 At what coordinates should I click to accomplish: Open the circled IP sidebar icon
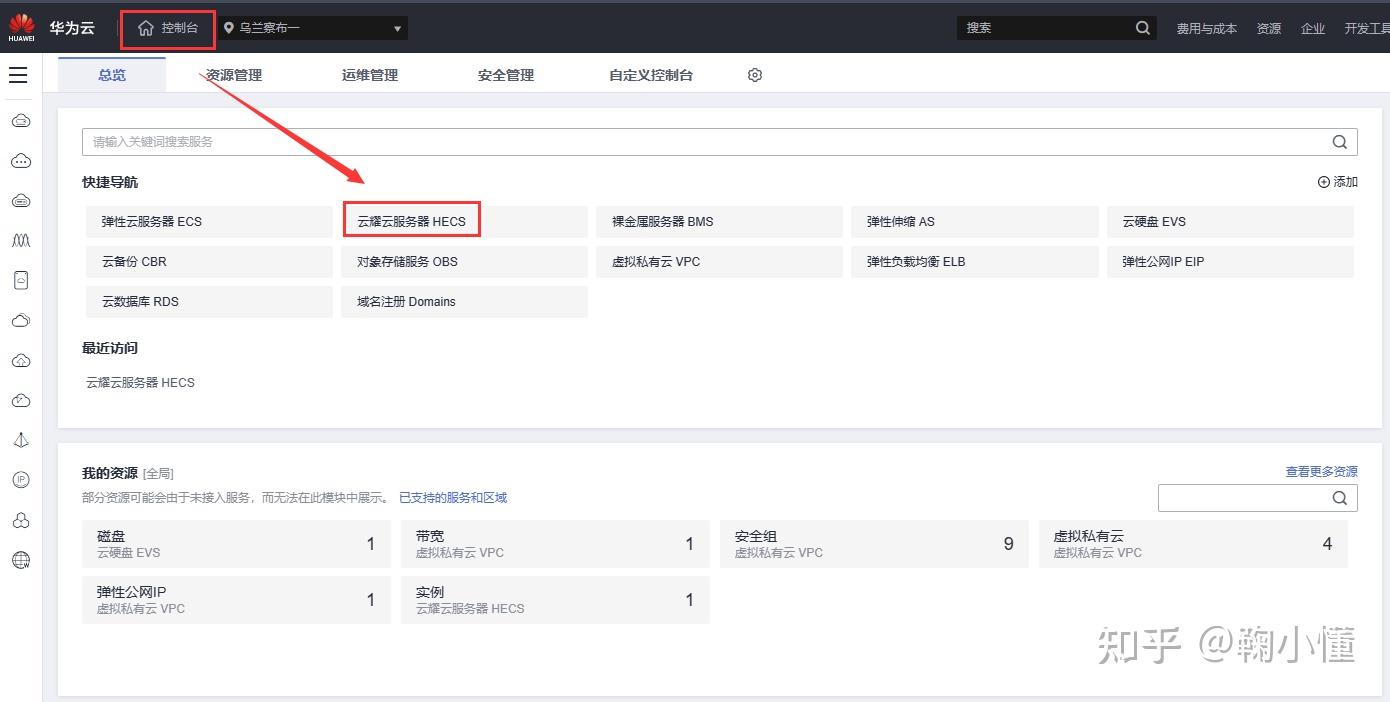pyautogui.click(x=21, y=480)
